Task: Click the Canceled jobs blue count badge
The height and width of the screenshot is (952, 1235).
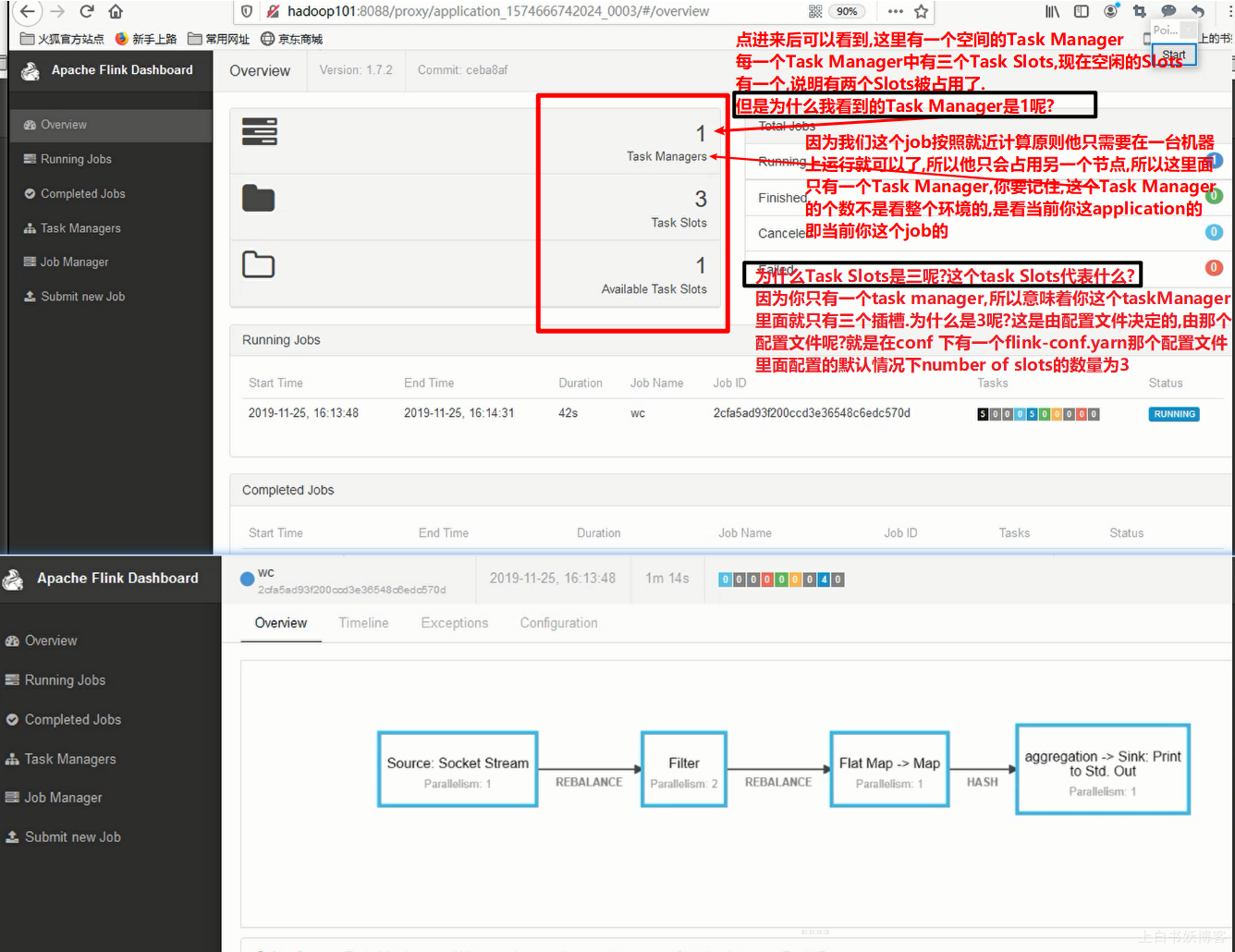Action: (x=1214, y=232)
